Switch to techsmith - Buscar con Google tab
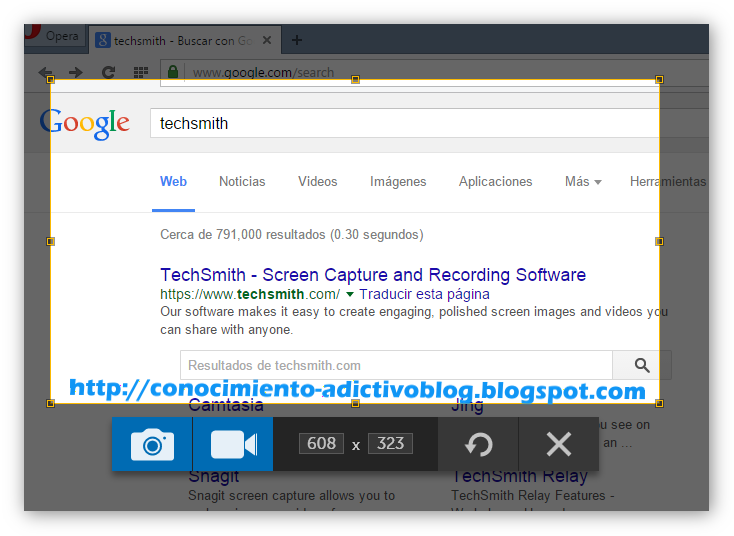734x536 pixels. click(x=183, y=41)
